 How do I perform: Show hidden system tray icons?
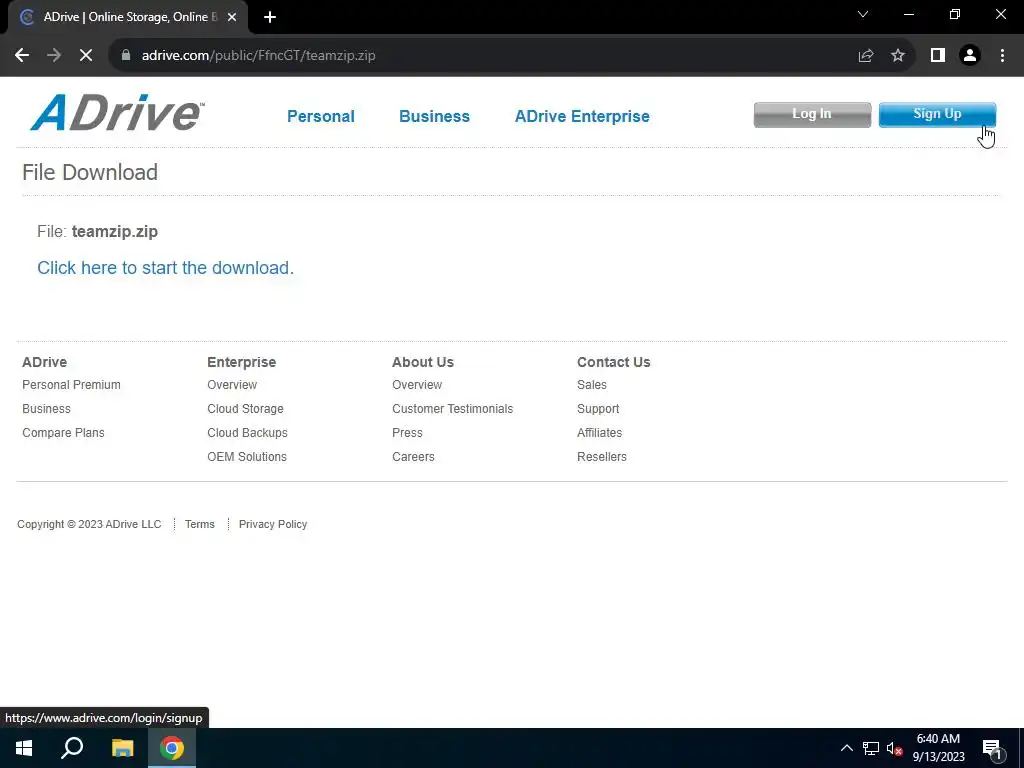click(x=846, y=748)
